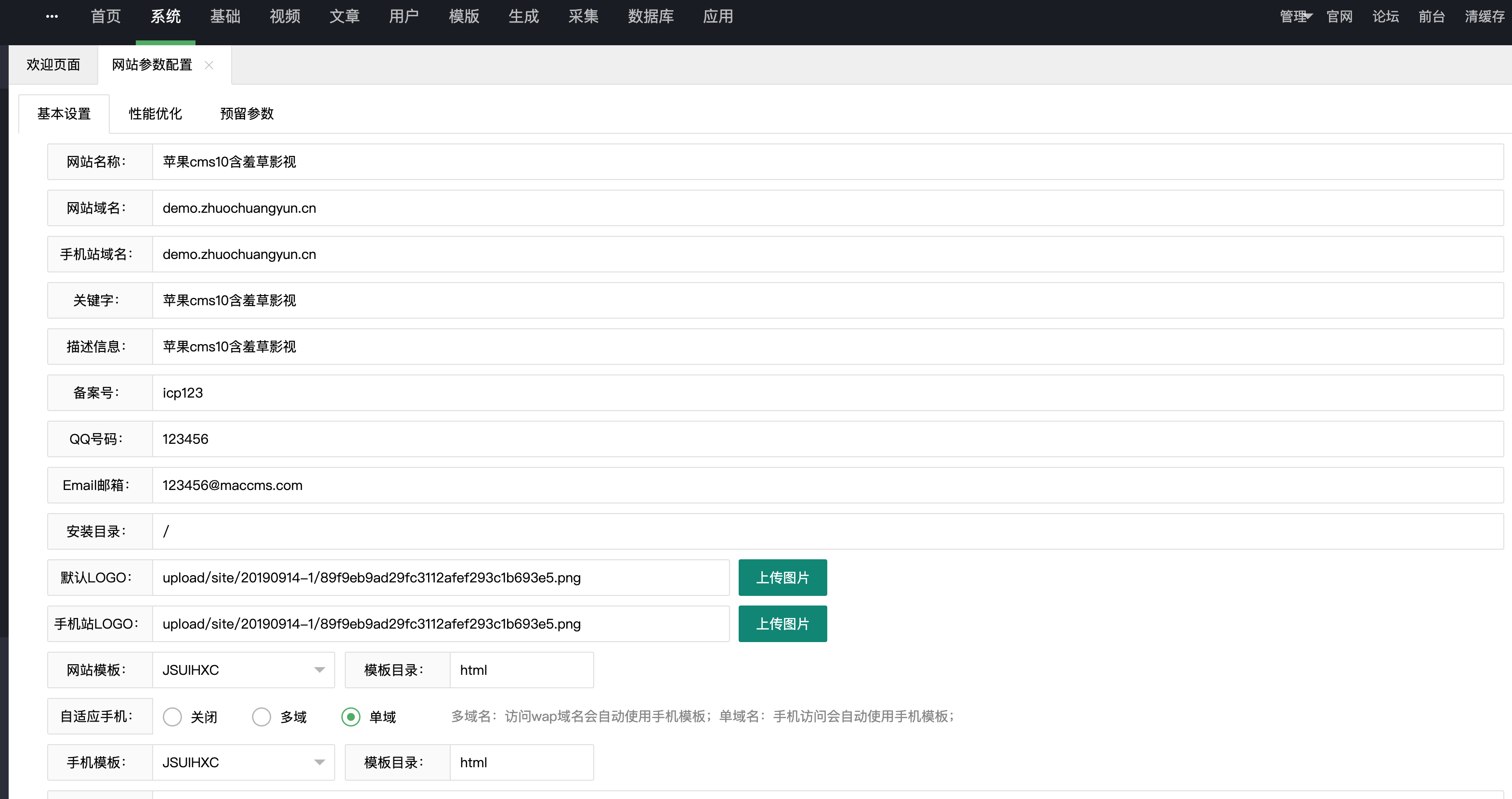The width and height of the screenshot is (1512, 799).
Task: Click the 网站名称 input field
Action: [x=828, y=162]
